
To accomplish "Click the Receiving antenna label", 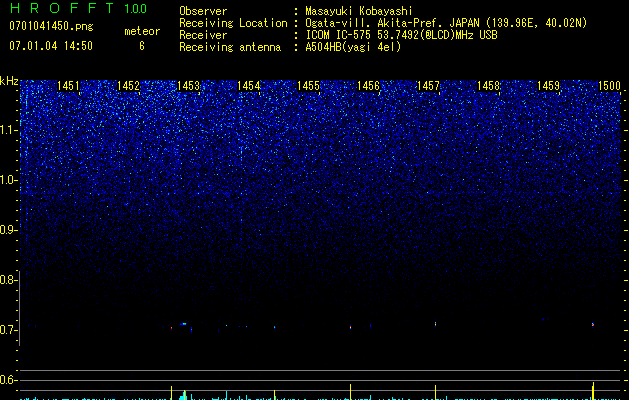I will 230,47.
